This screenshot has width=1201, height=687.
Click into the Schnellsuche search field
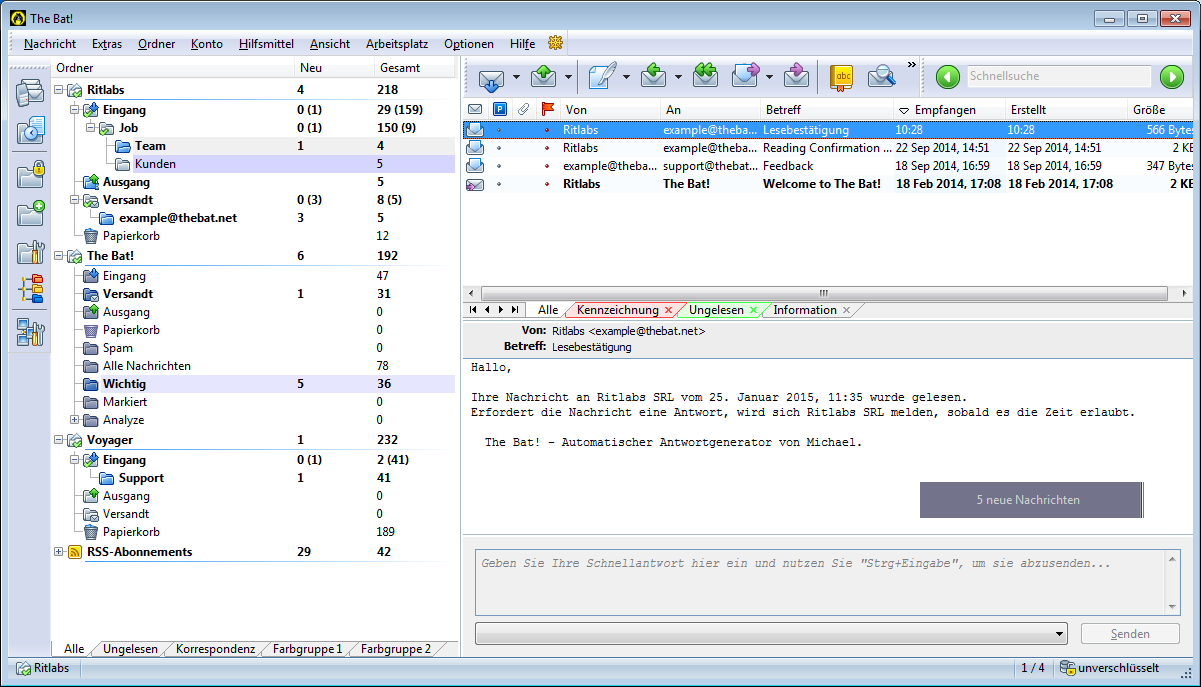click(1058, 77)
